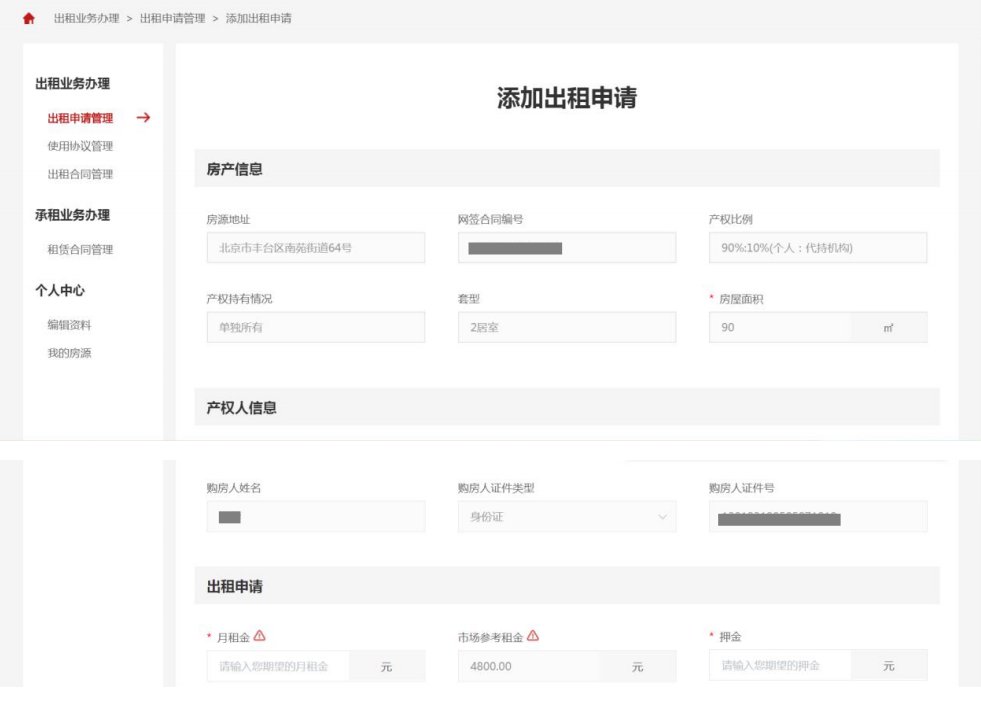Open 出租申请管理 in the sidebar
The height and width of the screenshot is (703, 981).
click(80, 118)
